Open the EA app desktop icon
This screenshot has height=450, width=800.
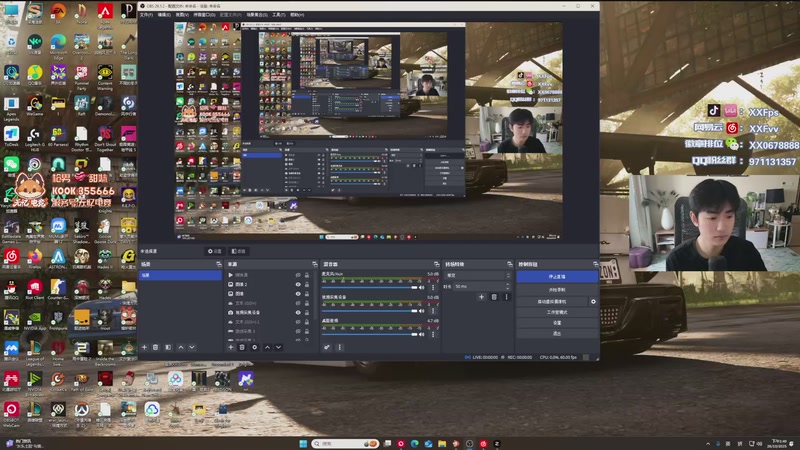[58, 13]
